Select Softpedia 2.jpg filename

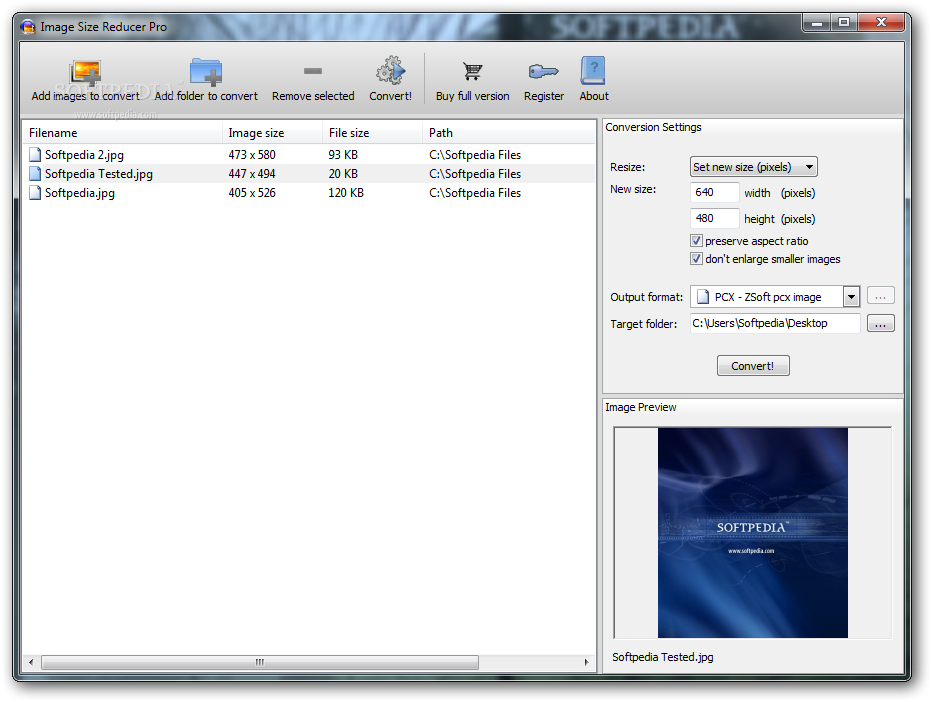click(84, 155)
